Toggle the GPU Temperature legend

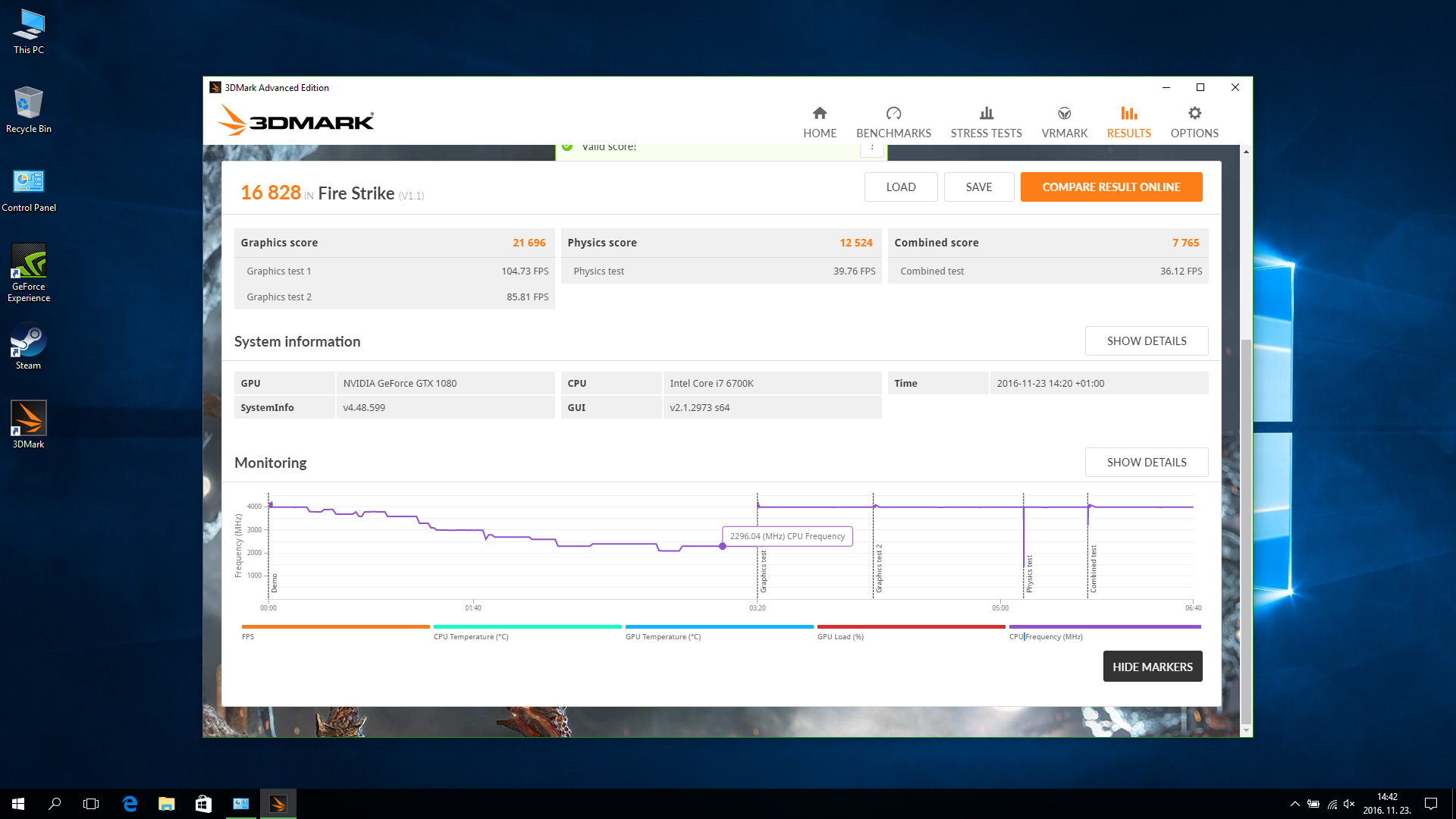tap(719, 632)
